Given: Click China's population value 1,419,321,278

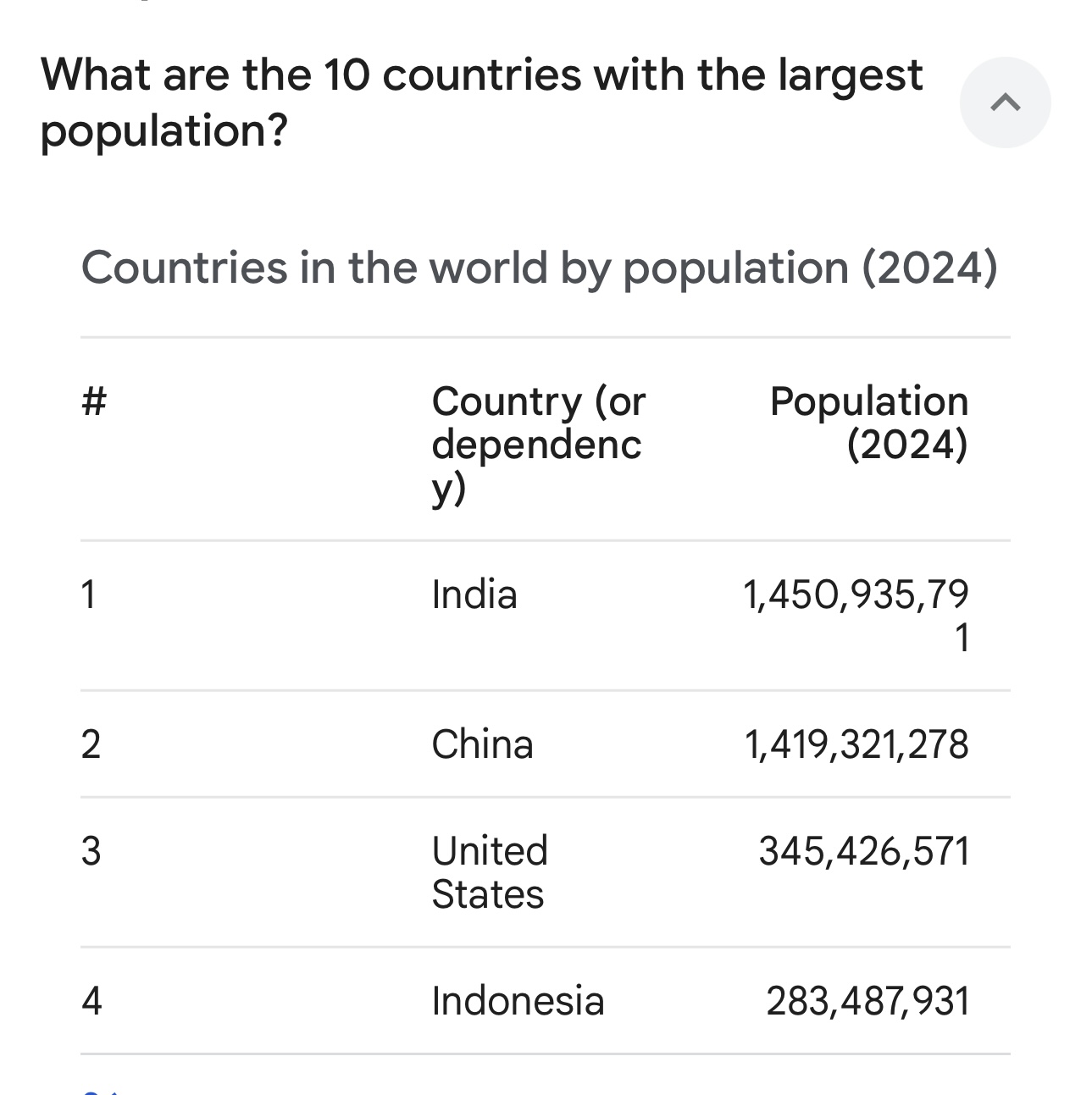Looking at the screenshot, I should [856, 744].
